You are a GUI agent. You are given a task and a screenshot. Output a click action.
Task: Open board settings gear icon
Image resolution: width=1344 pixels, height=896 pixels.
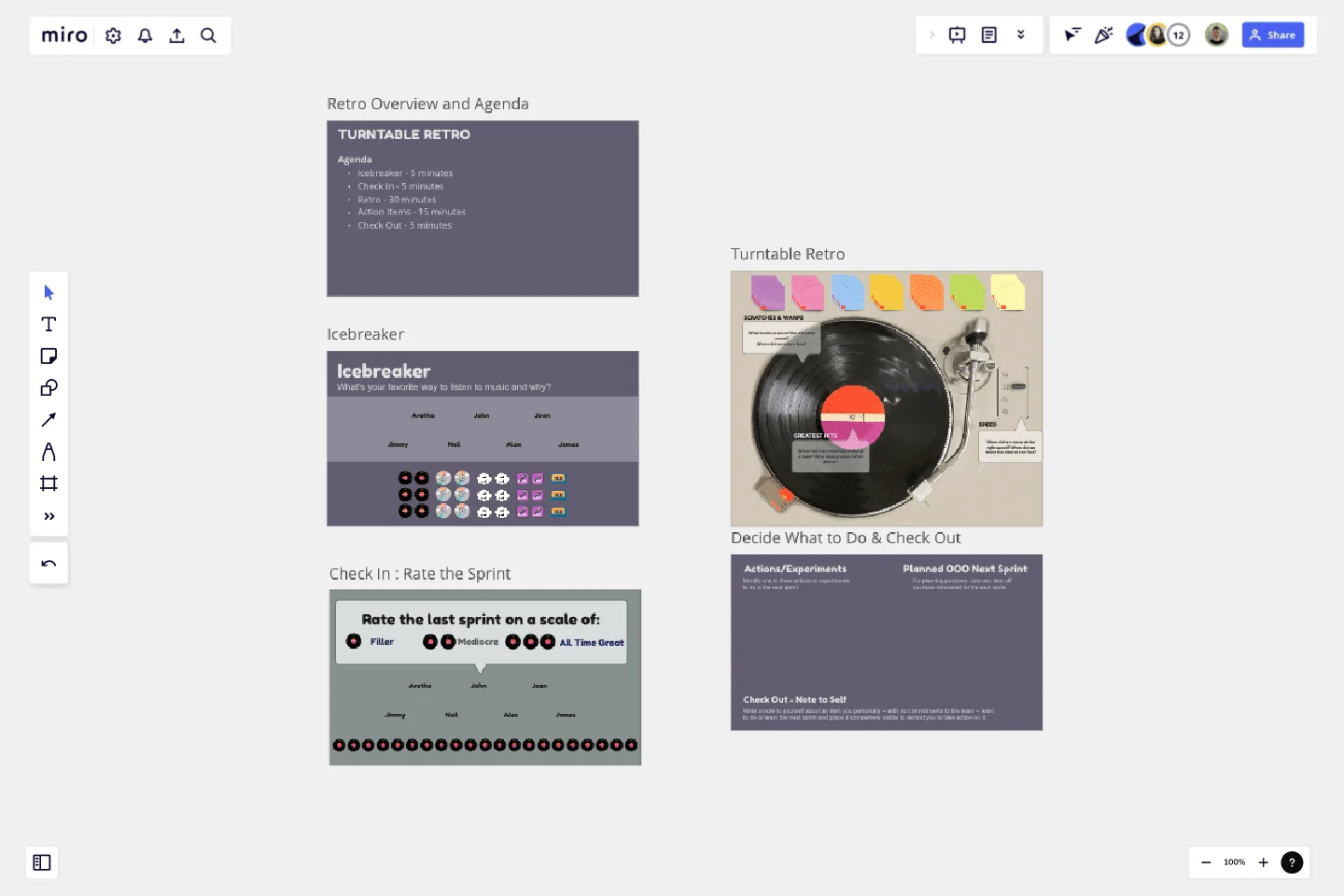pyautogui.click(x=114, y=35)
